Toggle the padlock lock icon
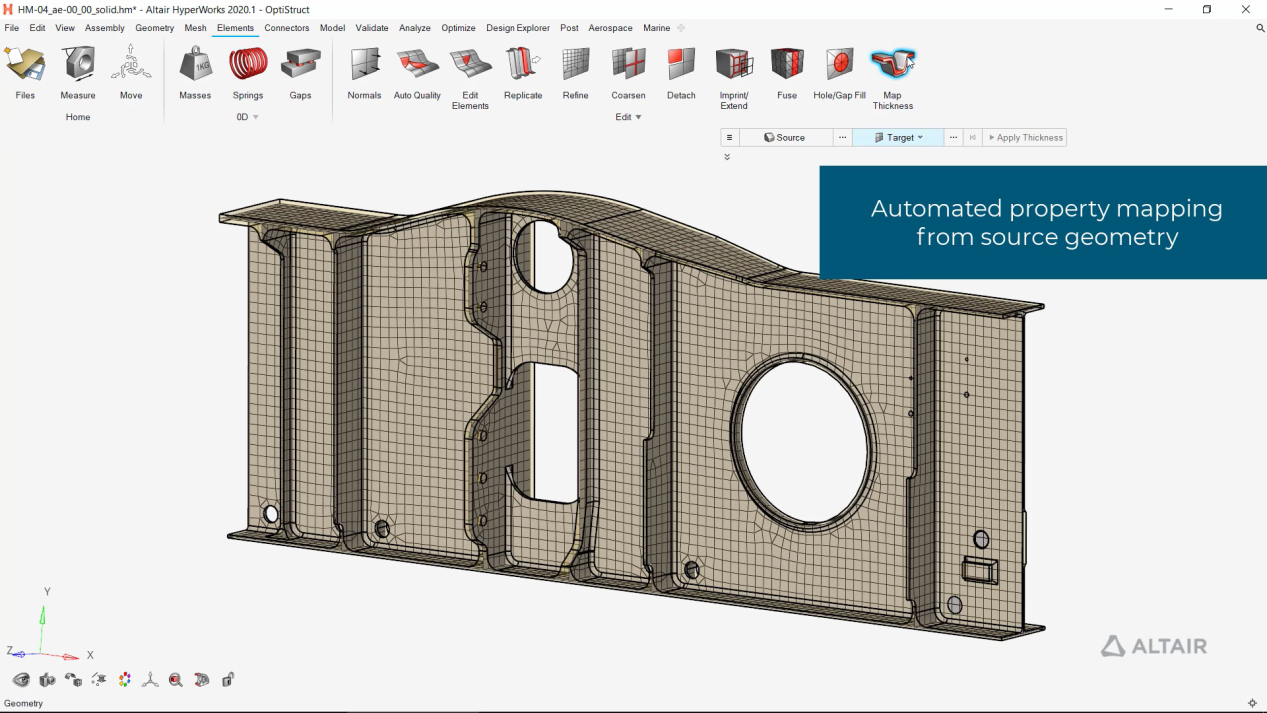The height and width of the screenshot is (713, 1267). click(228, 680)
